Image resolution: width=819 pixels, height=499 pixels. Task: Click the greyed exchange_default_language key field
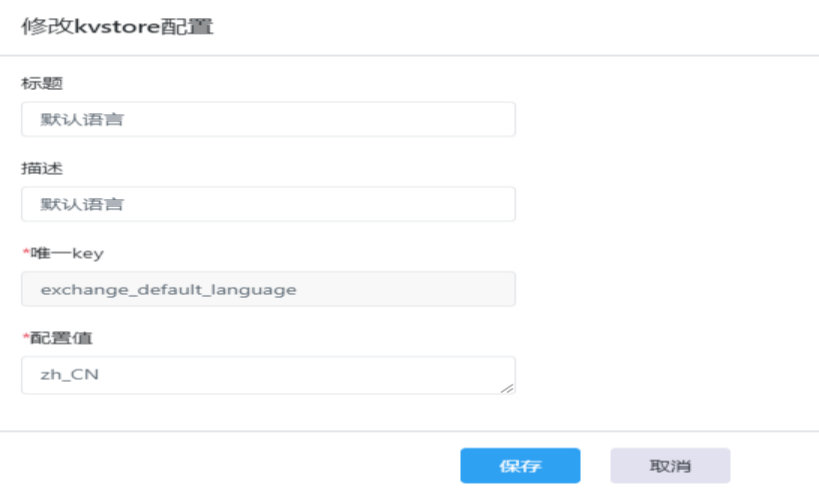268,289
